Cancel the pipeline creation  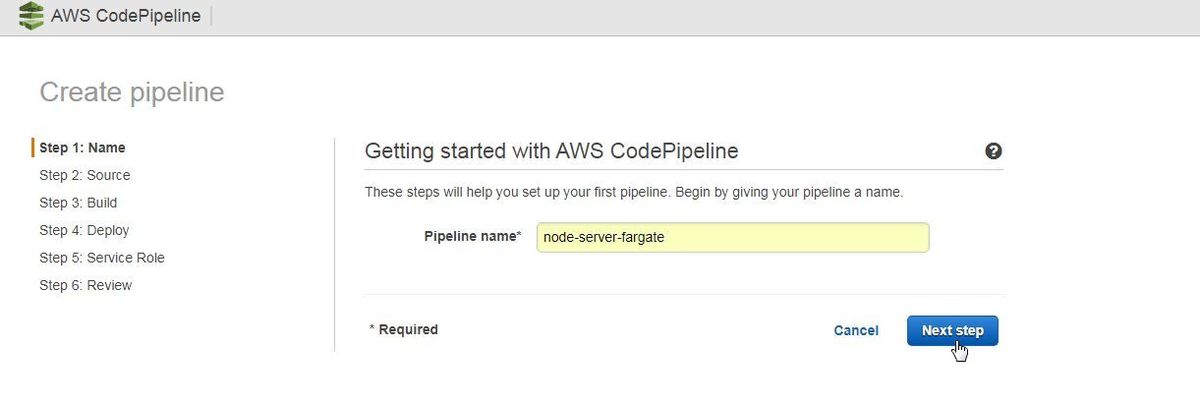(x=856, y=330)
